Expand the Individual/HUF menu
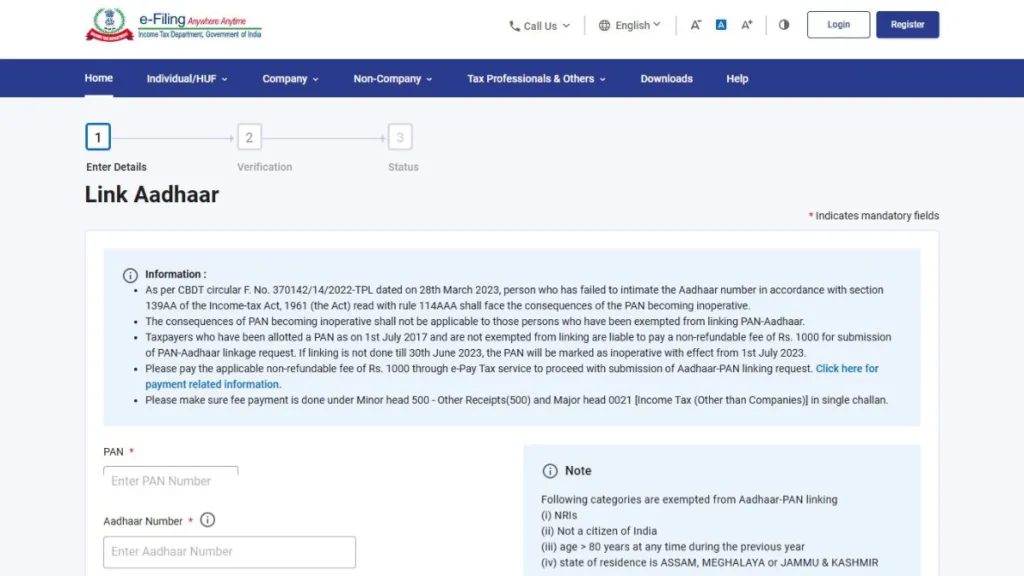Screen dimensions: 1024x576 (x=186, y=78)
